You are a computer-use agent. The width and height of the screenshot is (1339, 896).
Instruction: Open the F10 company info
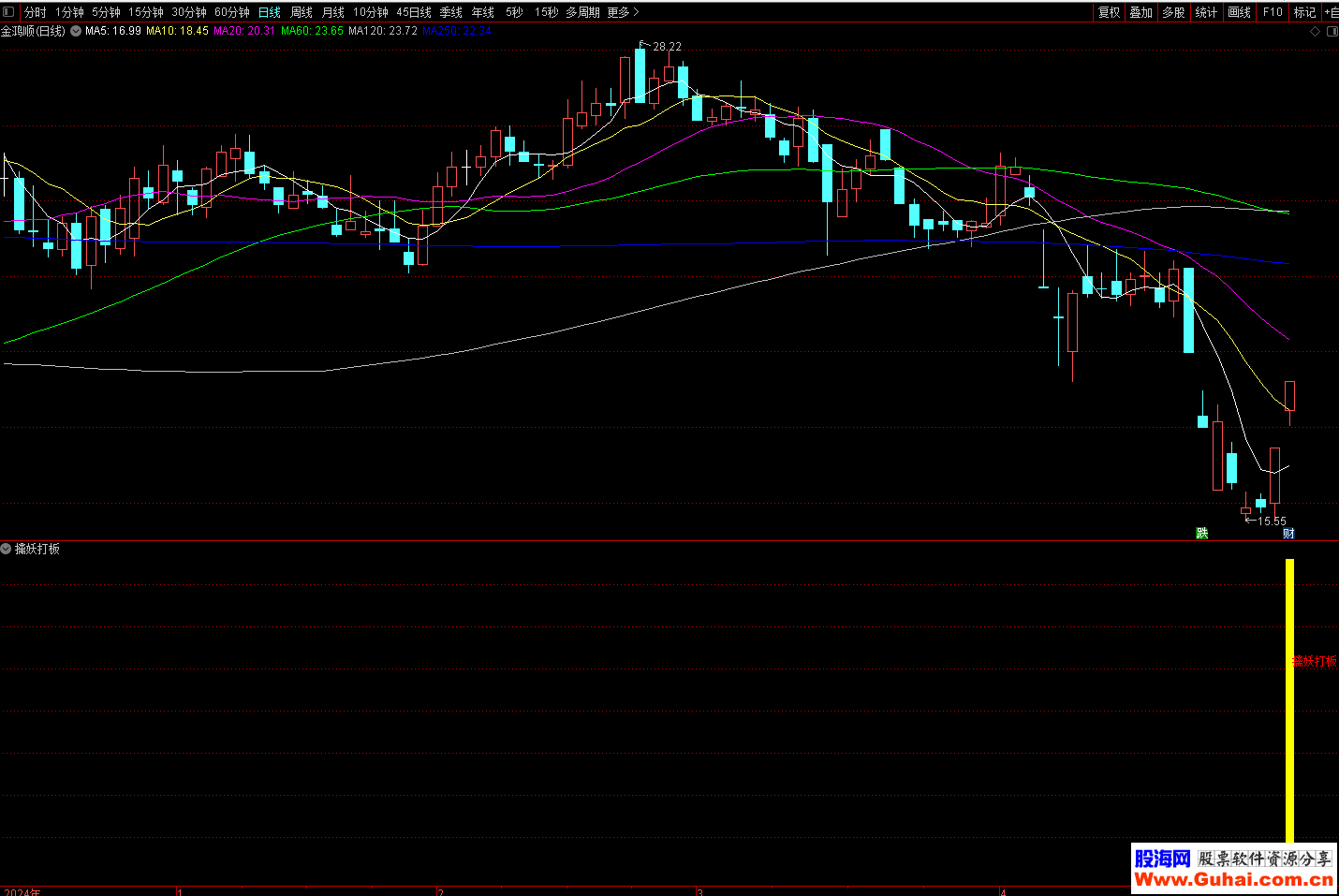point(1273,12)
